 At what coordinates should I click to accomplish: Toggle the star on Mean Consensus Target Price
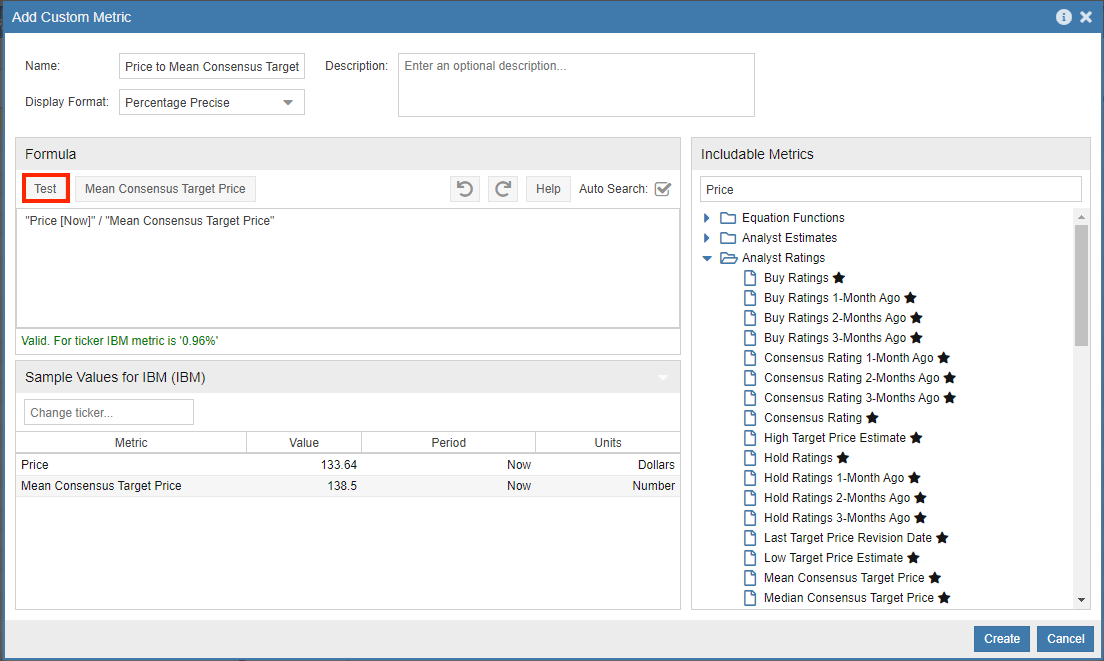coord(935,577)
